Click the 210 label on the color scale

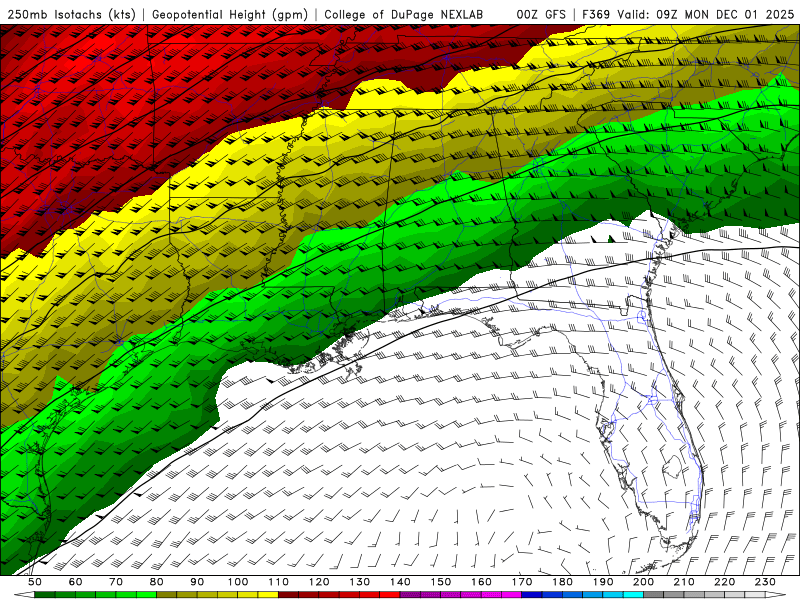(x=685, y=582)
